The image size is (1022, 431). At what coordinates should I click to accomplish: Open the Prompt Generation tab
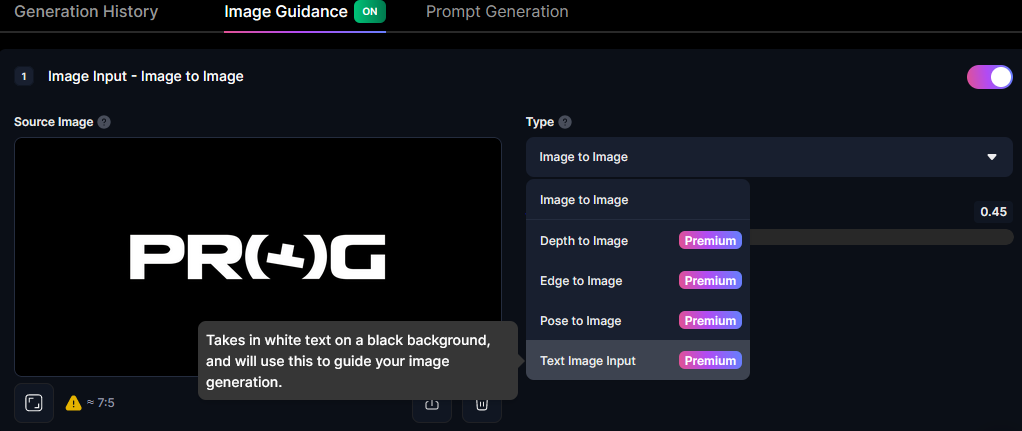coord(497,12)
